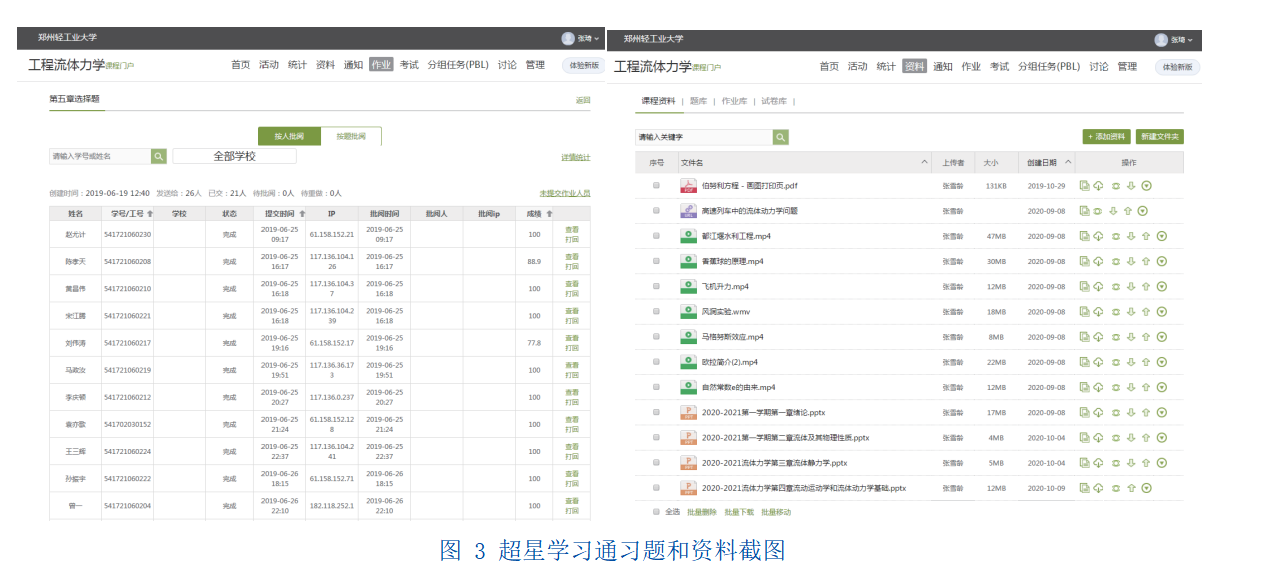Click the search icon beside the keyword field
This screenshot has height=576, width=1271.
point(780,137)
